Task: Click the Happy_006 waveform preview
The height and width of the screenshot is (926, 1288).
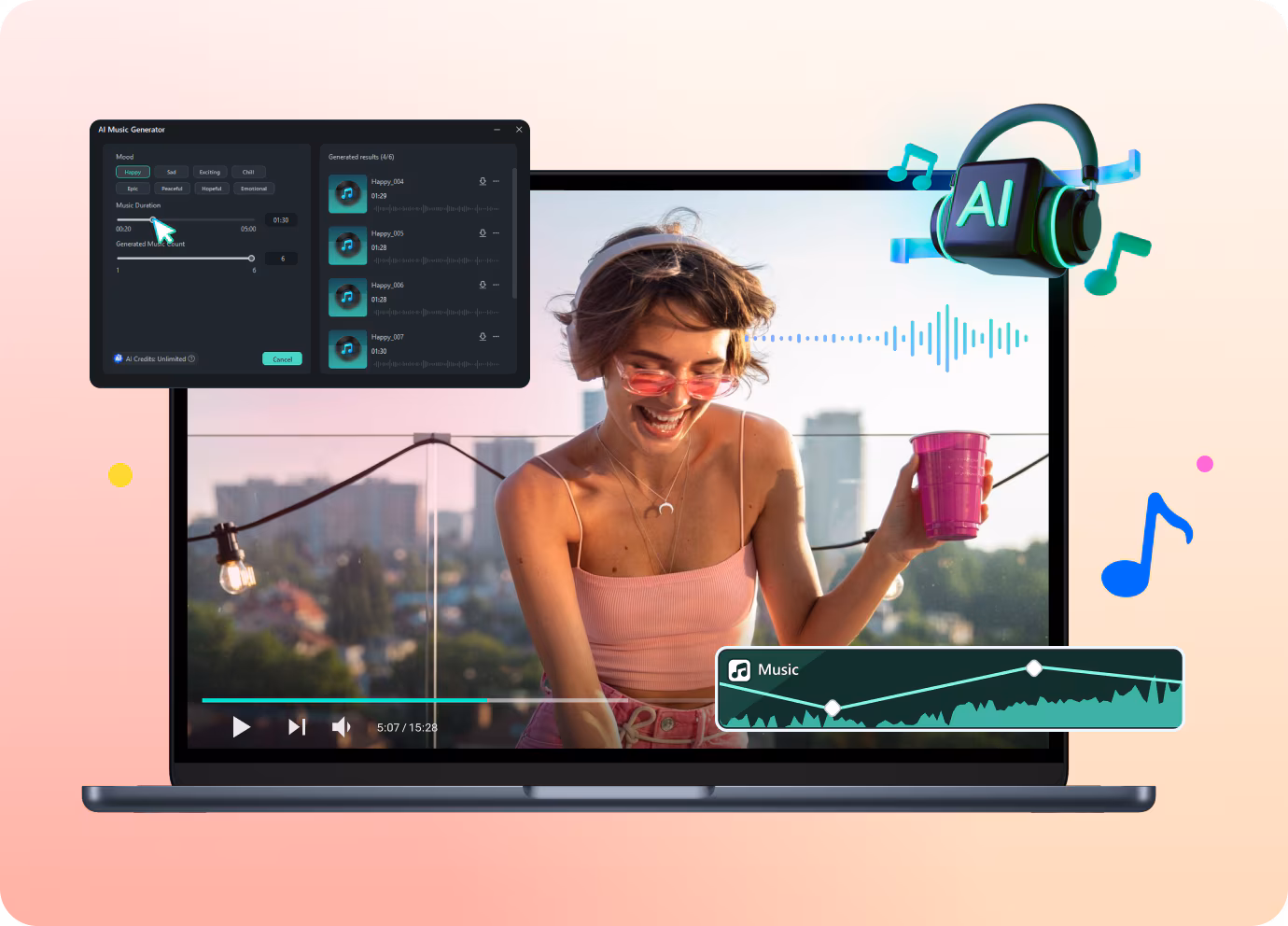Action: point(436,312)
